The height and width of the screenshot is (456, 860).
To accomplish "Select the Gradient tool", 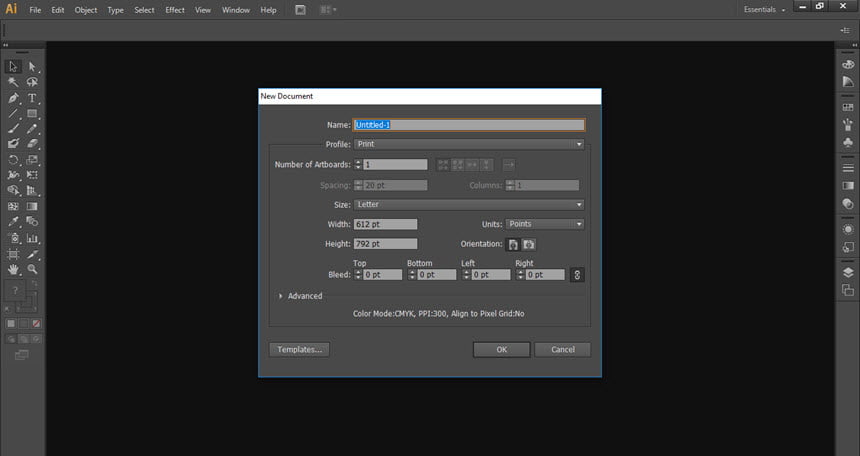I will (32, 207).
